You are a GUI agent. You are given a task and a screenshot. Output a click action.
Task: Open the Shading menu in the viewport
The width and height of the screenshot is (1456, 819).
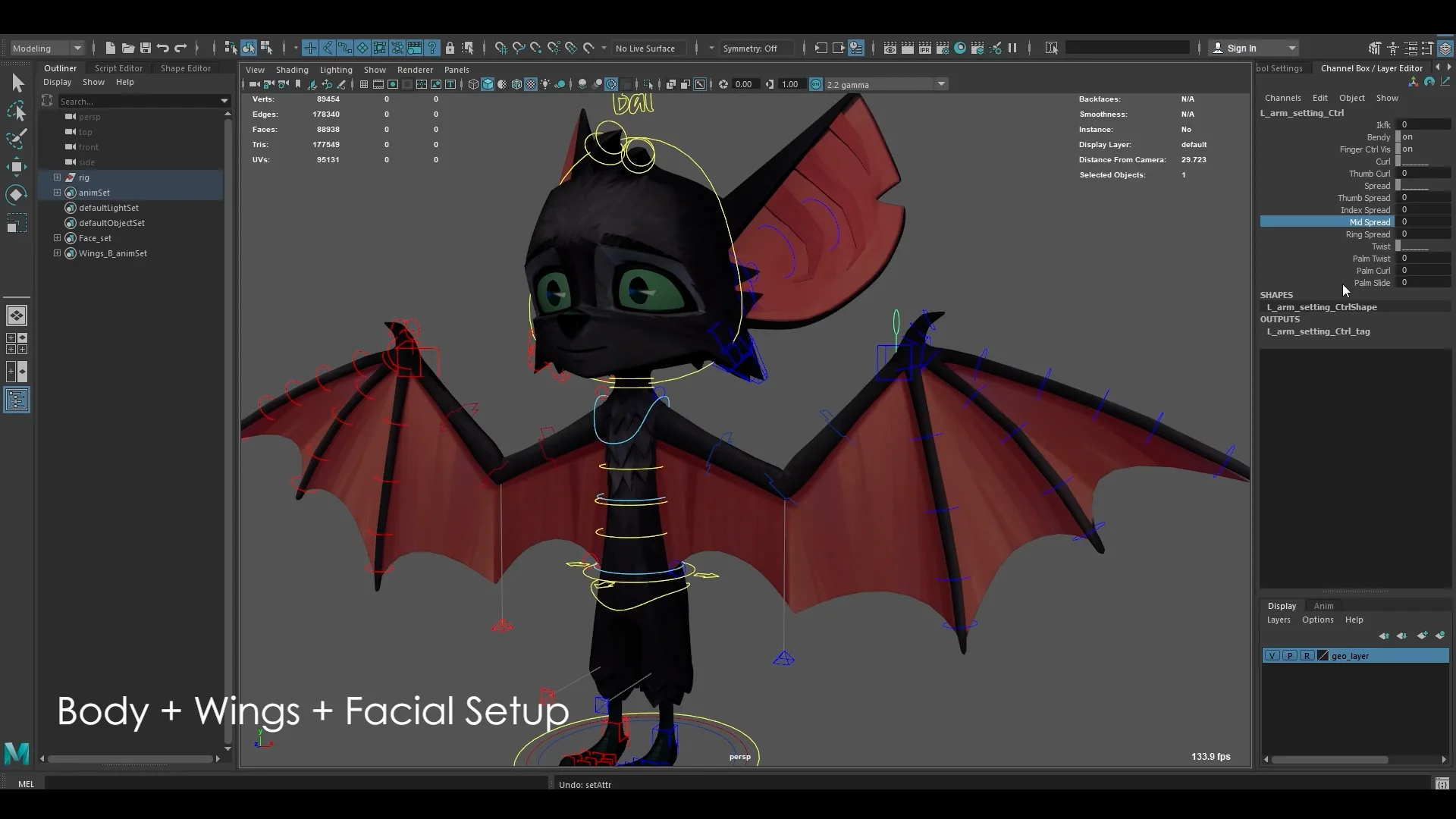pos(292,70)
